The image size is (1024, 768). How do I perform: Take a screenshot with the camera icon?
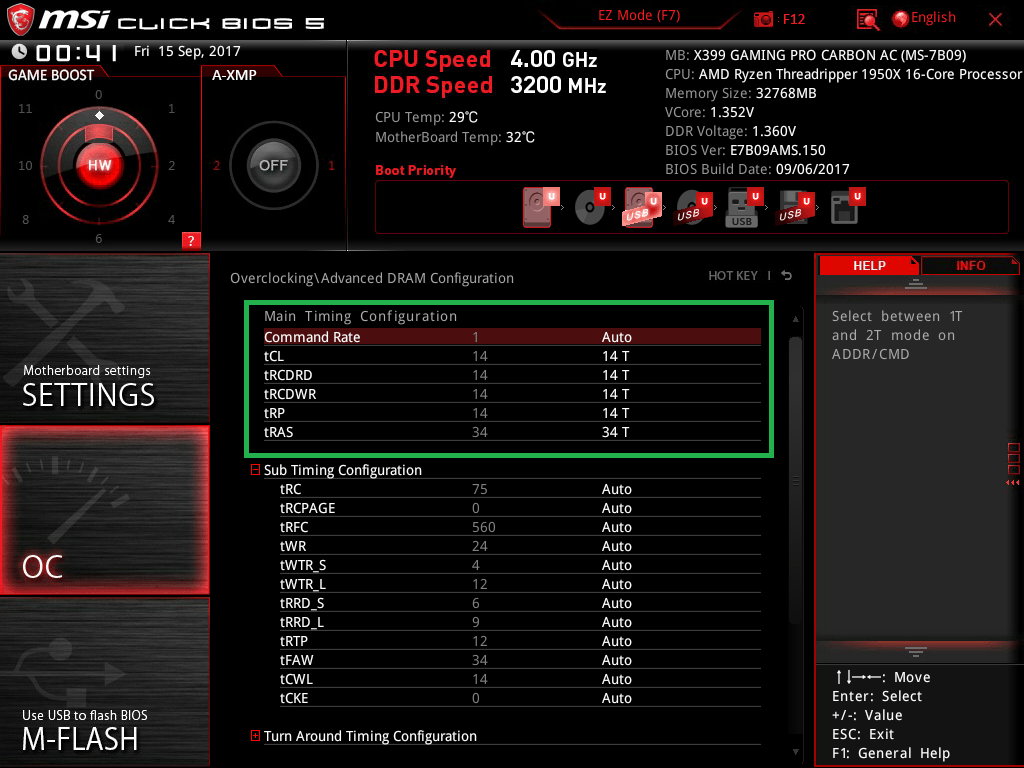(x=763, y=20)
